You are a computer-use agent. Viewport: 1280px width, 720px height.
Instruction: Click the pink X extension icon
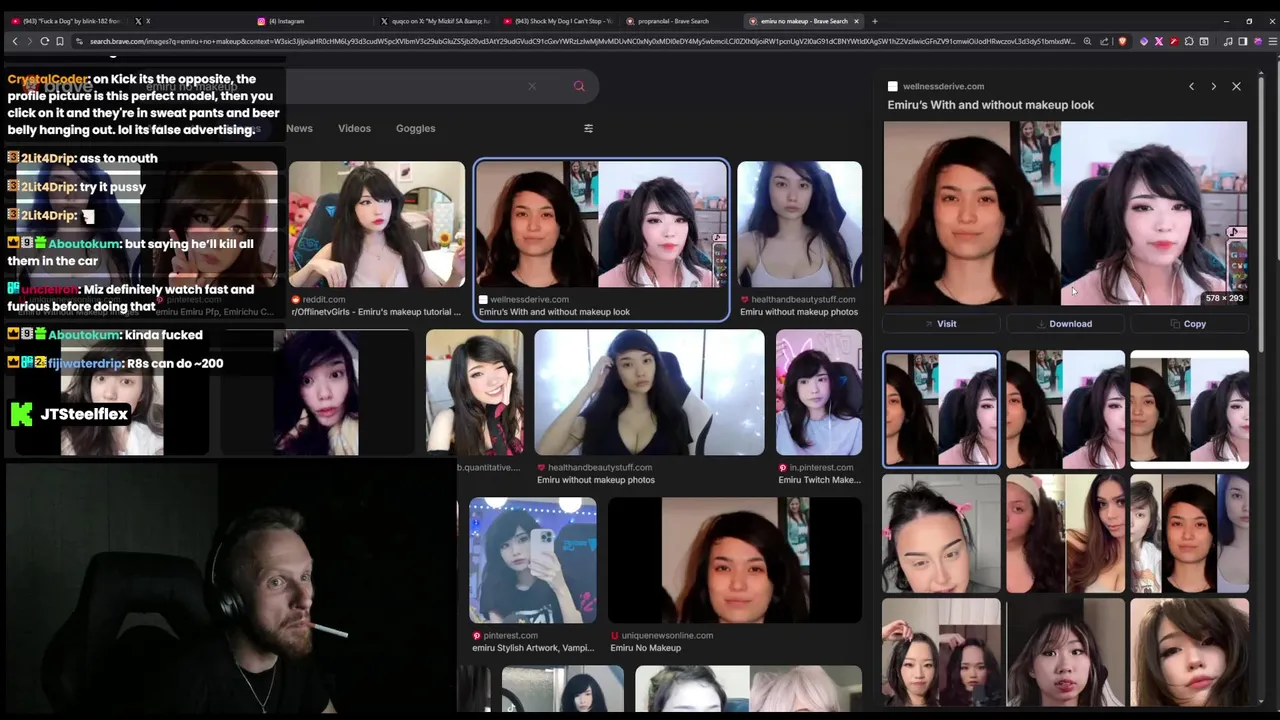pos(1159,41)
